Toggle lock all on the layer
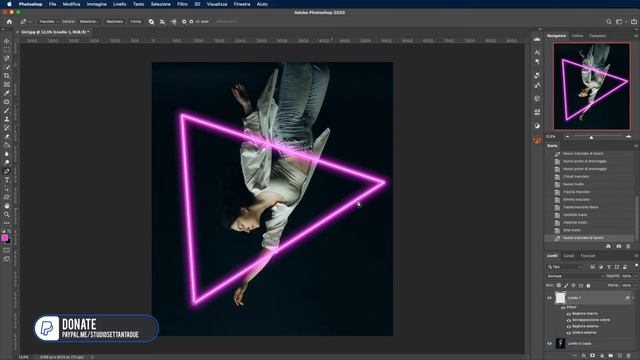This screenshot has height=360, width=640. pyautogui.click(x=588, y=285)
